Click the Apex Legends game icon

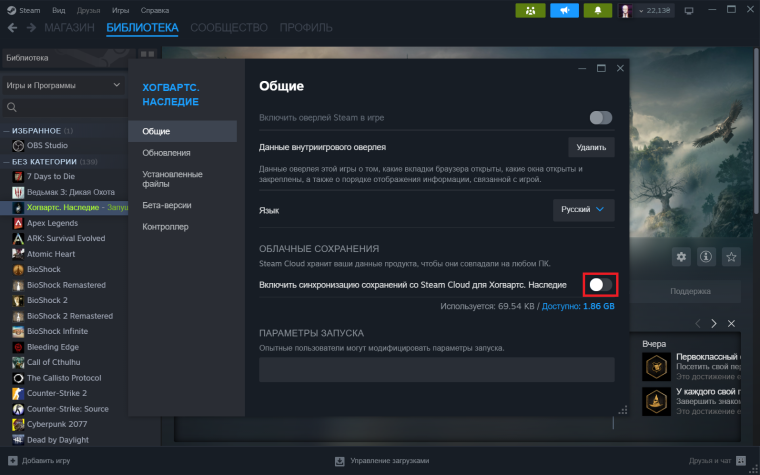coord(18,223)
